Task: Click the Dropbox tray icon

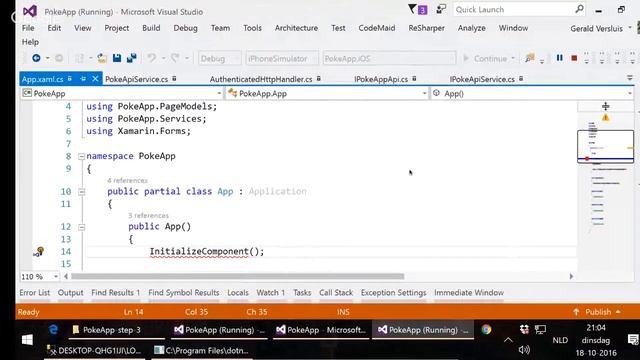Action: click(524, 329)
